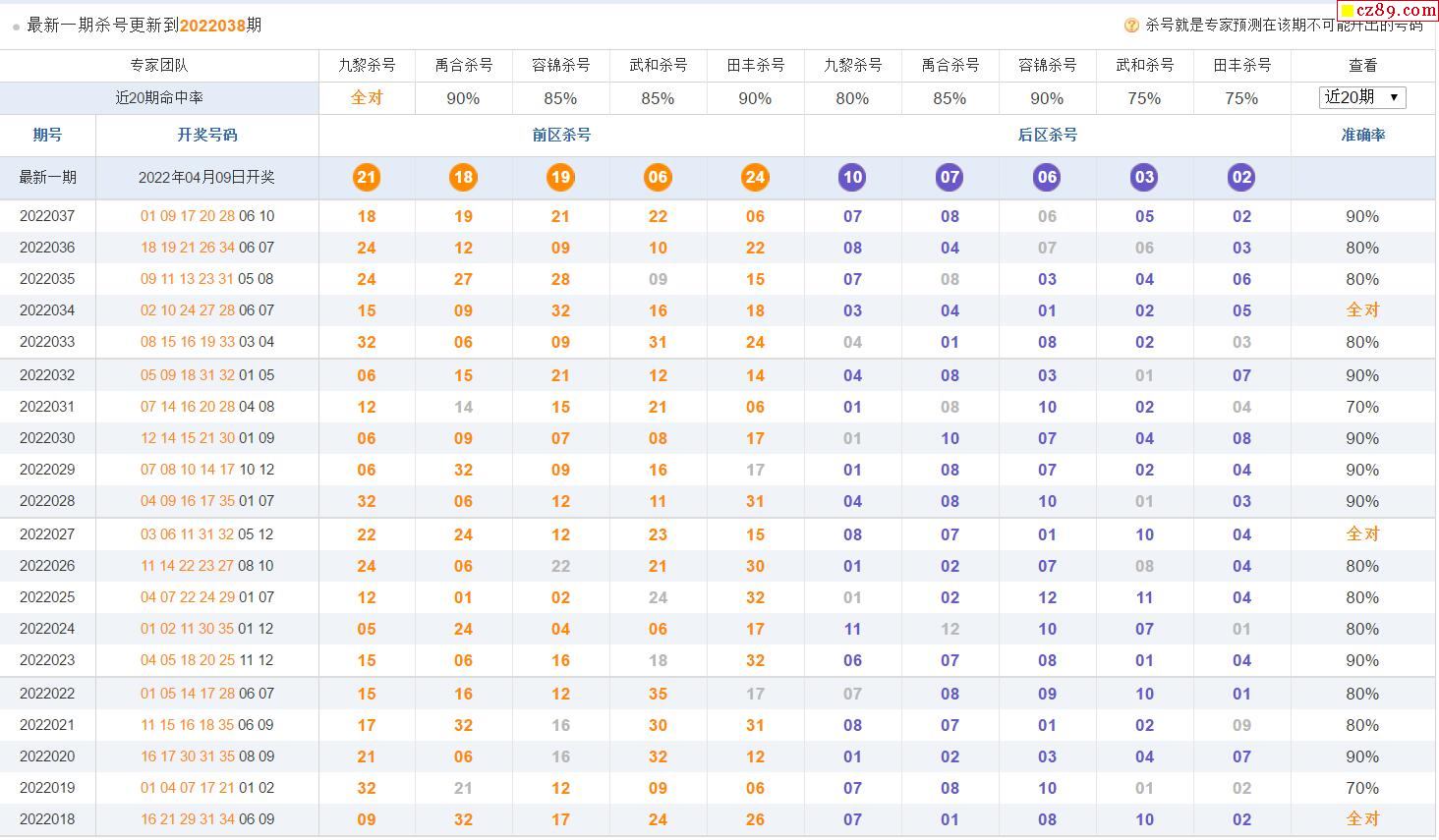
Task: Click 全对 accuracy in row 2022034
Action: coord(1362,310)
